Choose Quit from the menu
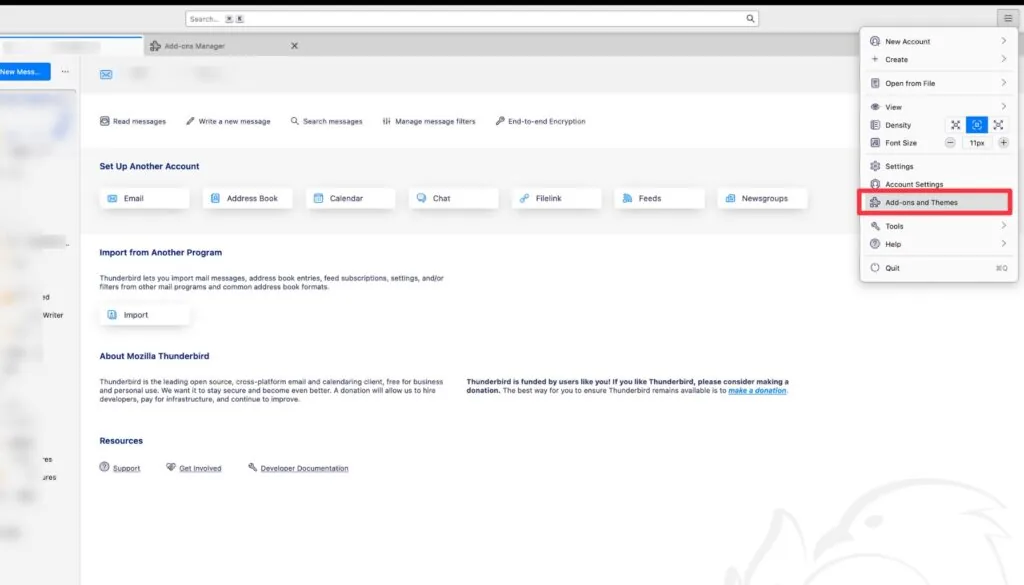 [938, 268]
